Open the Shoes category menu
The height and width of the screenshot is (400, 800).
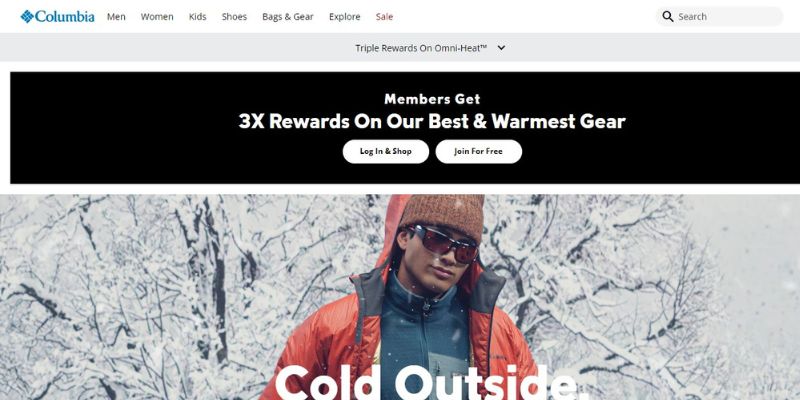click(x=234, y=16)
